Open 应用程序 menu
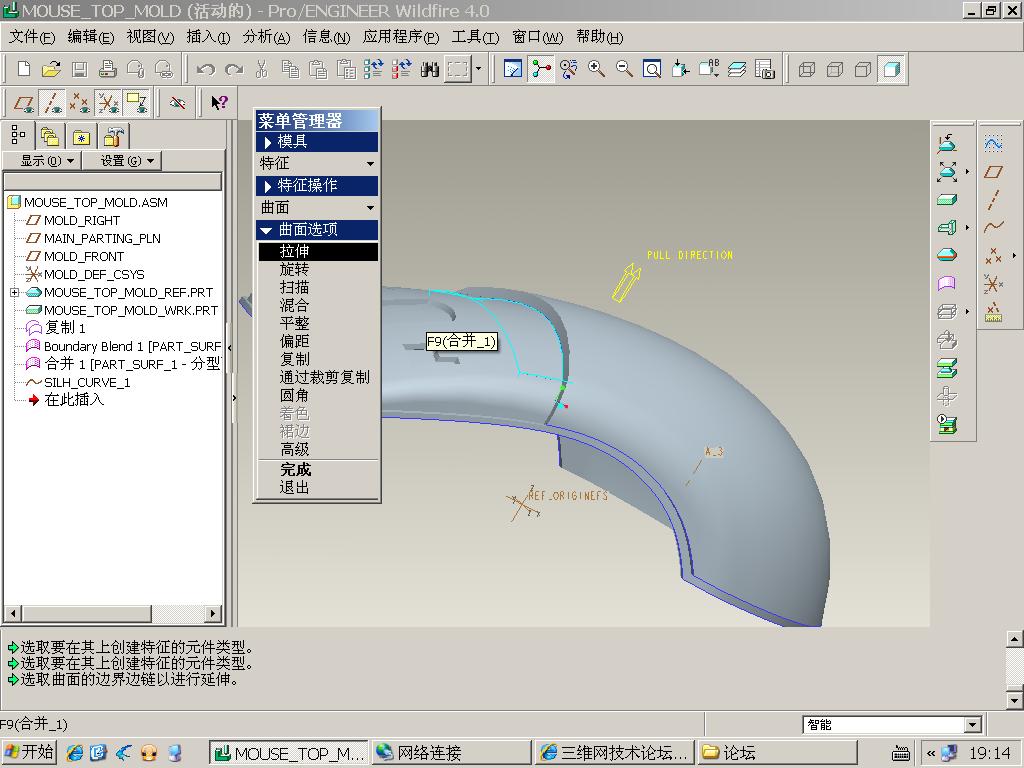Viewport: 1024px width, 768px height. [x=401, y=37]
